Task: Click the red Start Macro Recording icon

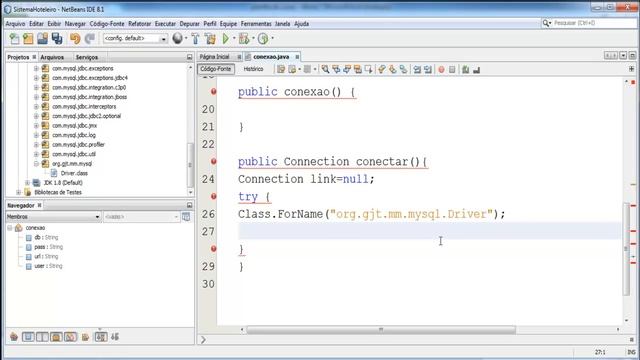Action: click(x=441, y=70)
